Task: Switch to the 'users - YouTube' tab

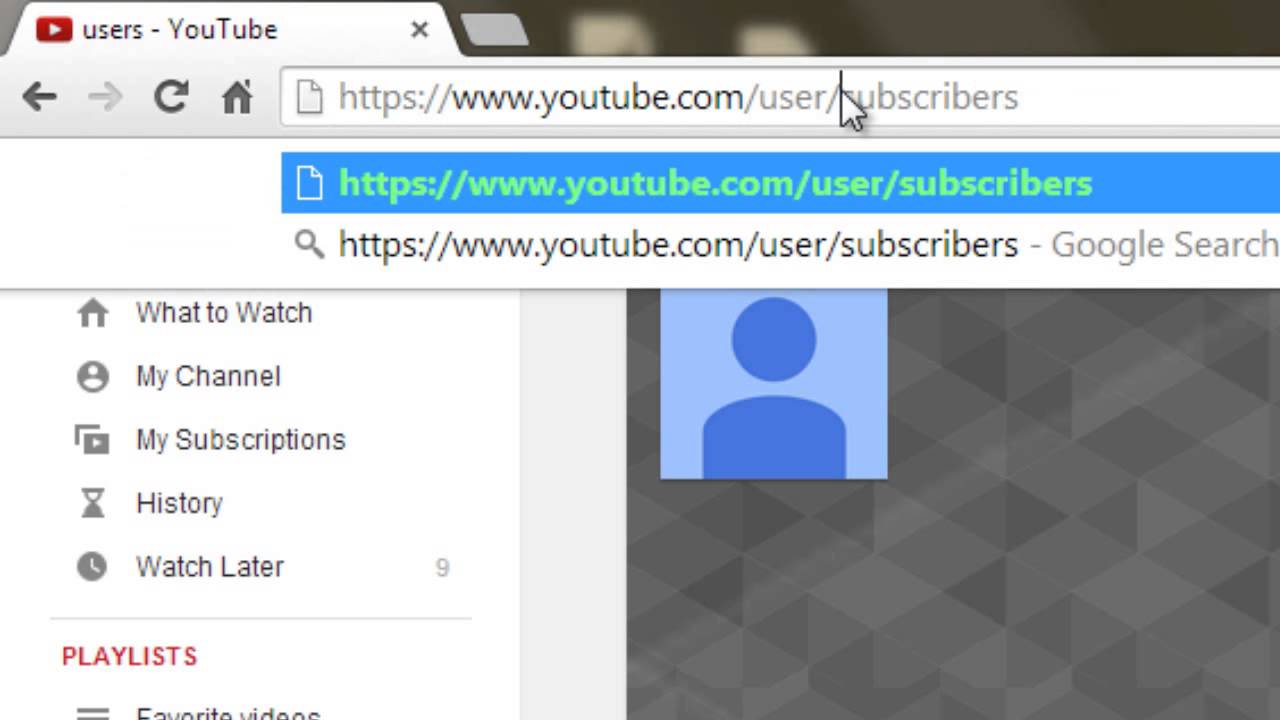Action: pyautogui.click(x=232, y=29)
